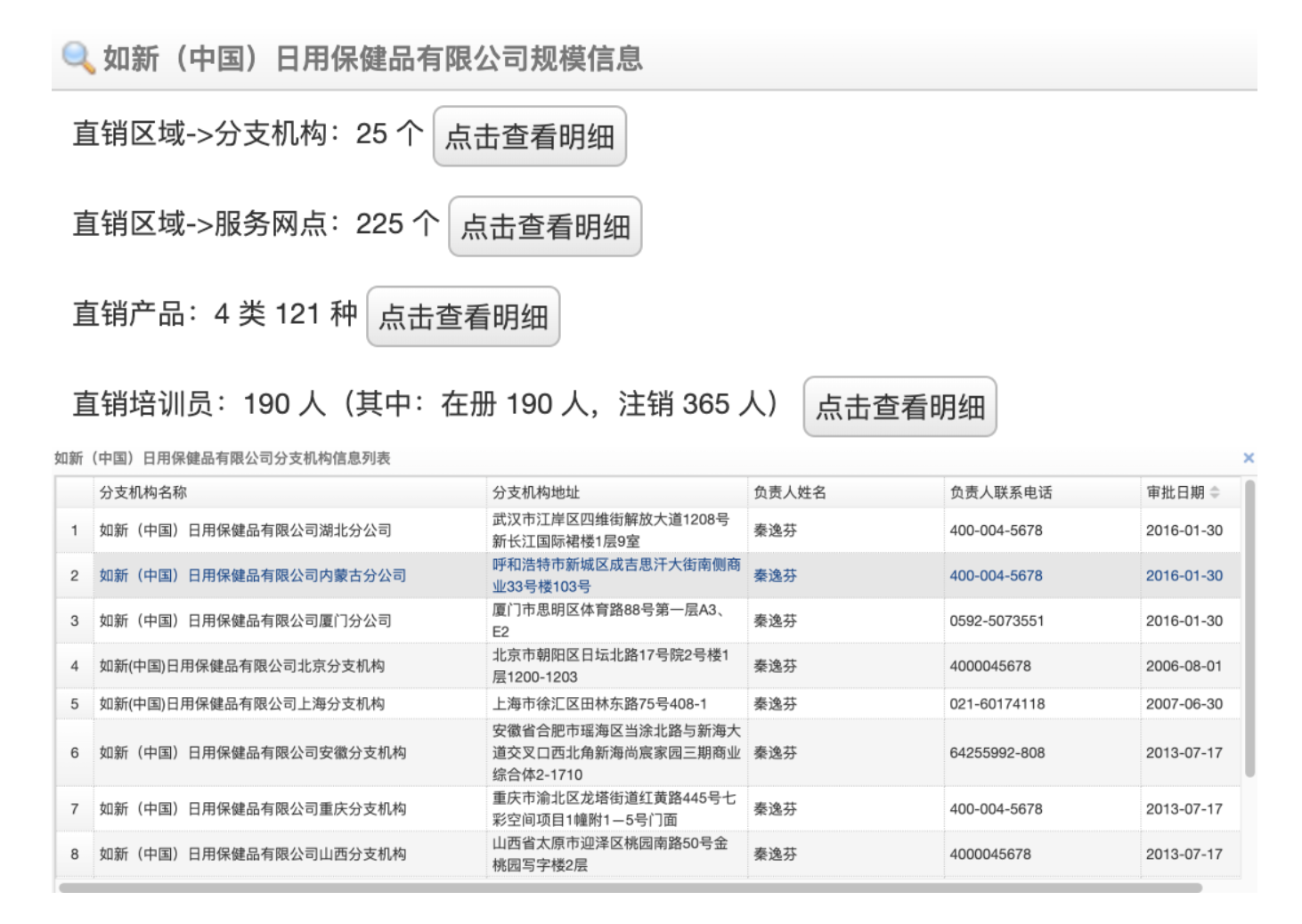
Task: View 服务网点 details with 点击查看明细 button
Action: coord(545,226)
